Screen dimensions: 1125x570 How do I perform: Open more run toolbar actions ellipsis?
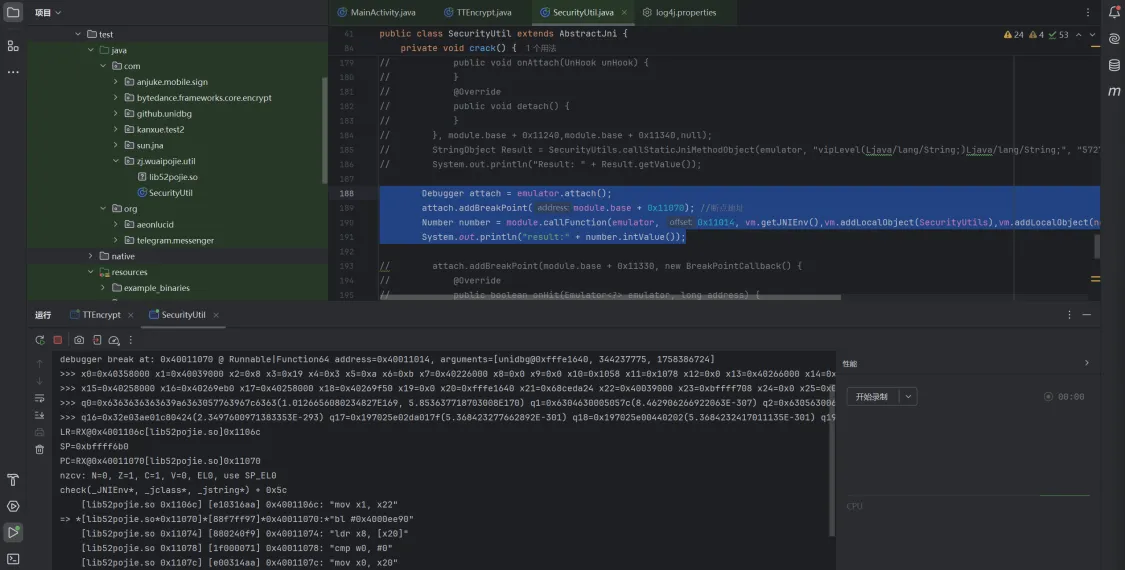(131, 340)
